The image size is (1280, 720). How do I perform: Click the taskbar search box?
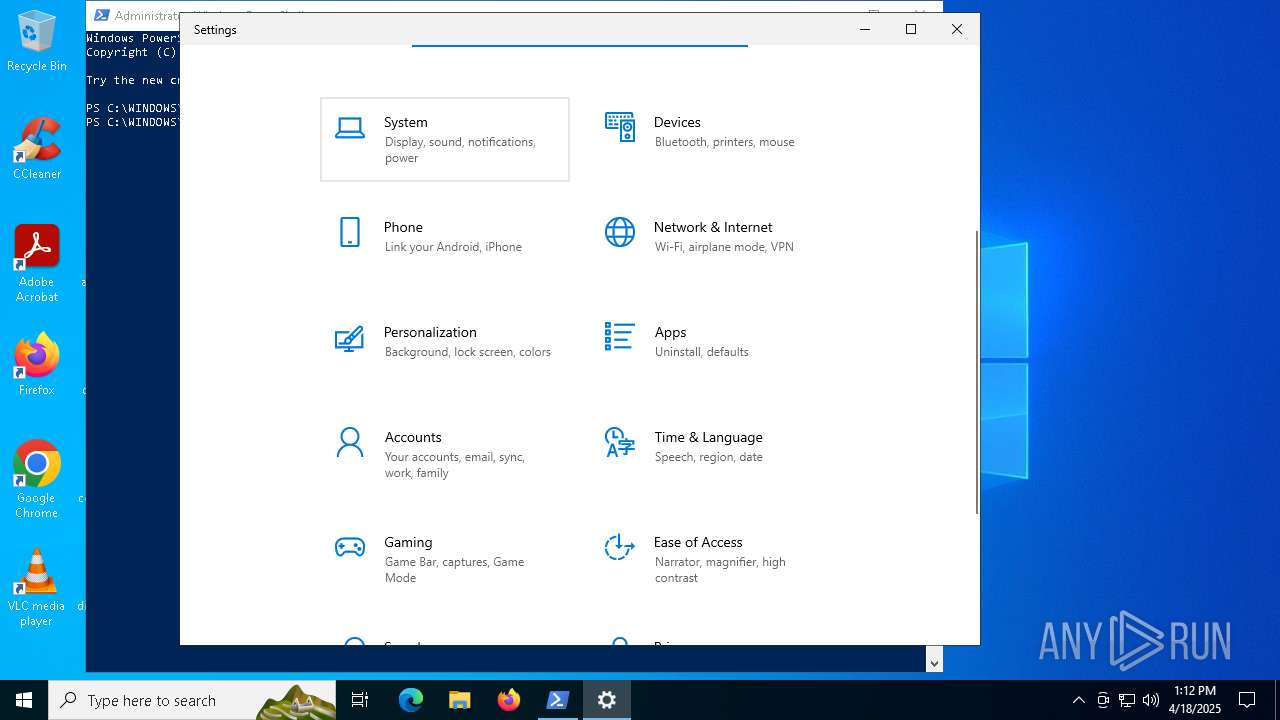(192, 700)
